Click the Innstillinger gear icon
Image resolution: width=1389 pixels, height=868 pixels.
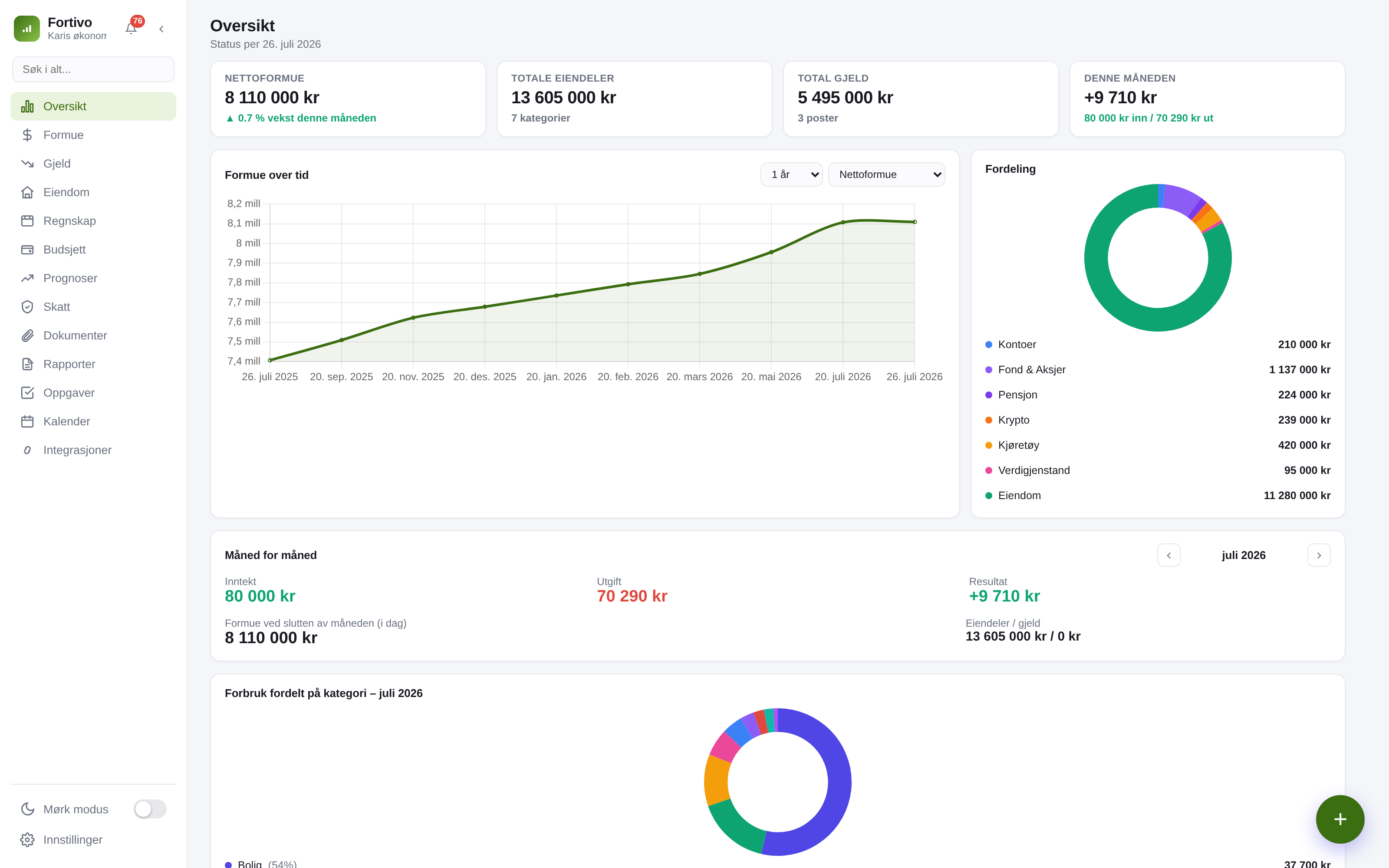27,840
